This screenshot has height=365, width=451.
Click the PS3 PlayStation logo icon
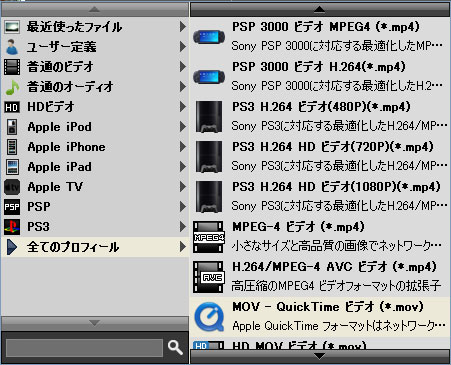[12, 227]
